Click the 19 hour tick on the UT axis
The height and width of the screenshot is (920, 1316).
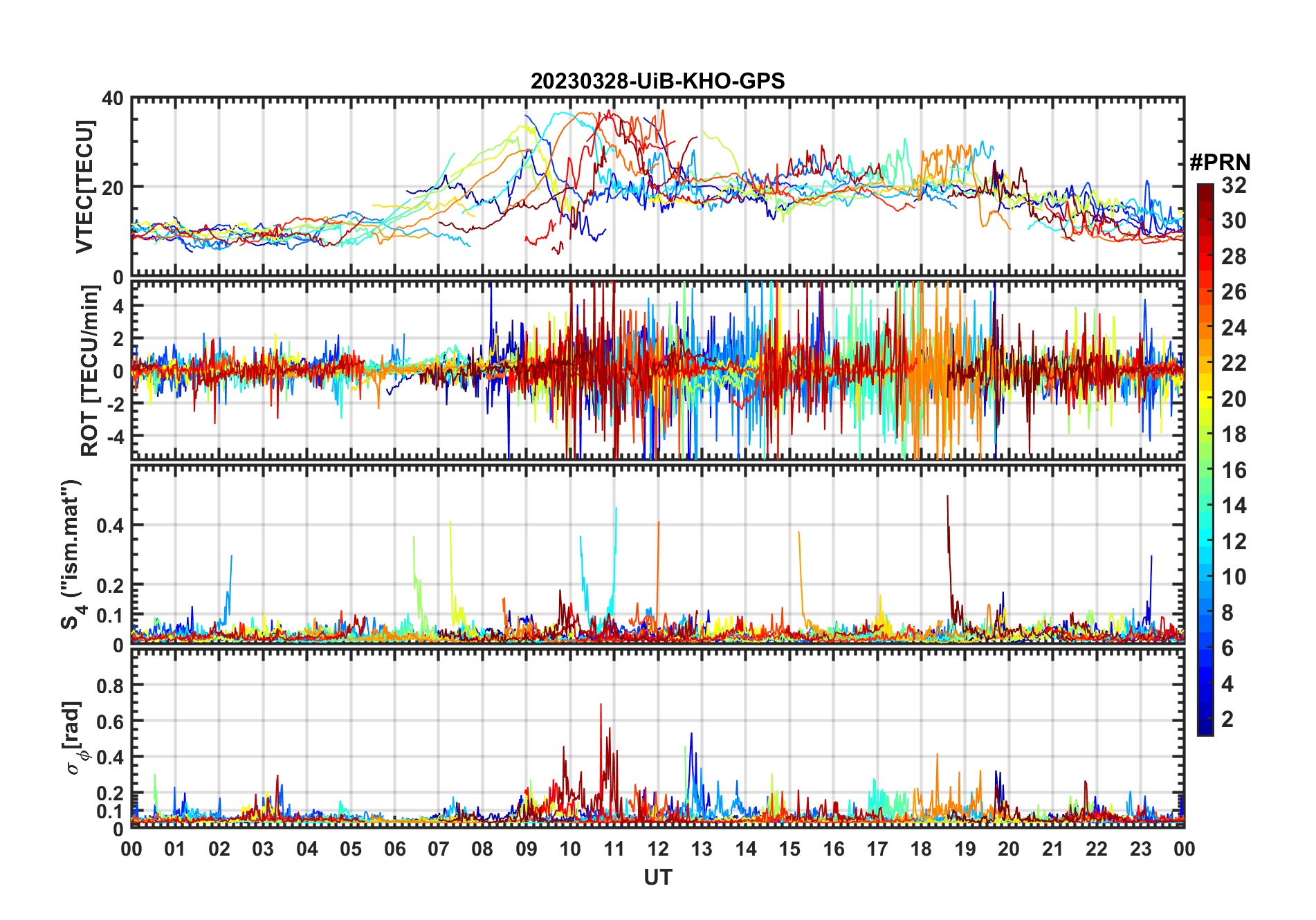965,849
